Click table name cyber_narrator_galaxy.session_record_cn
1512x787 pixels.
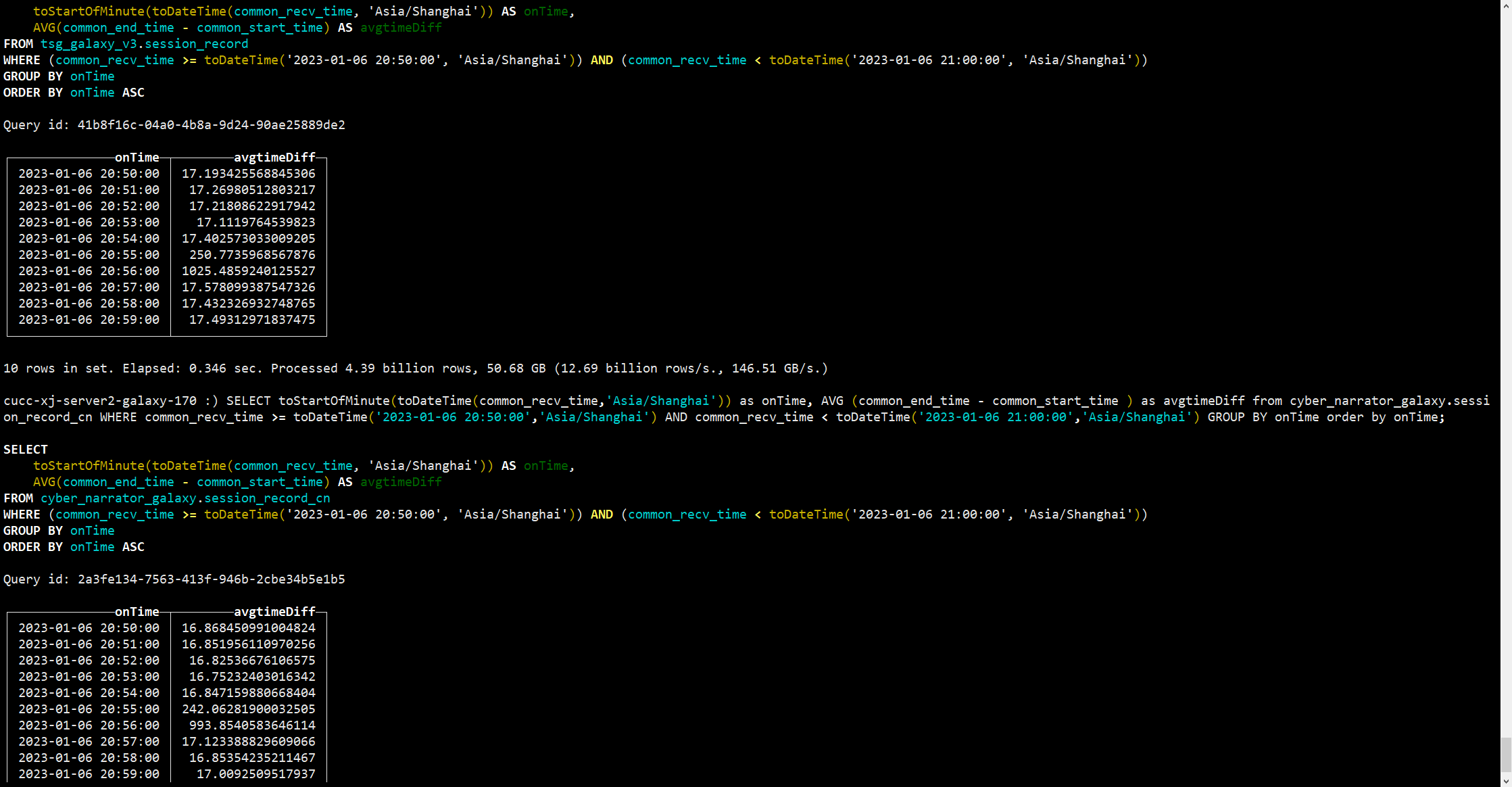tap(185, 498)
